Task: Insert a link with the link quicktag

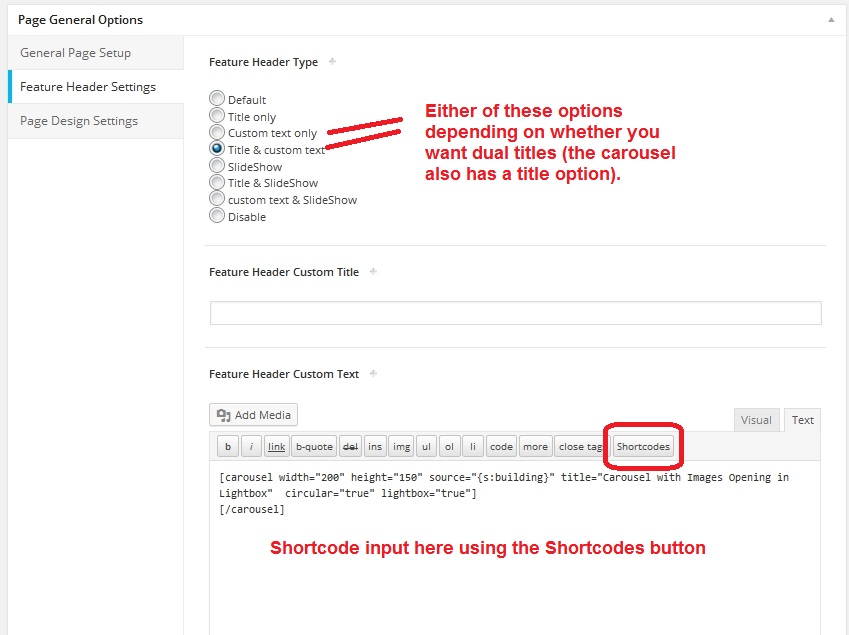Action: [277, 447]
